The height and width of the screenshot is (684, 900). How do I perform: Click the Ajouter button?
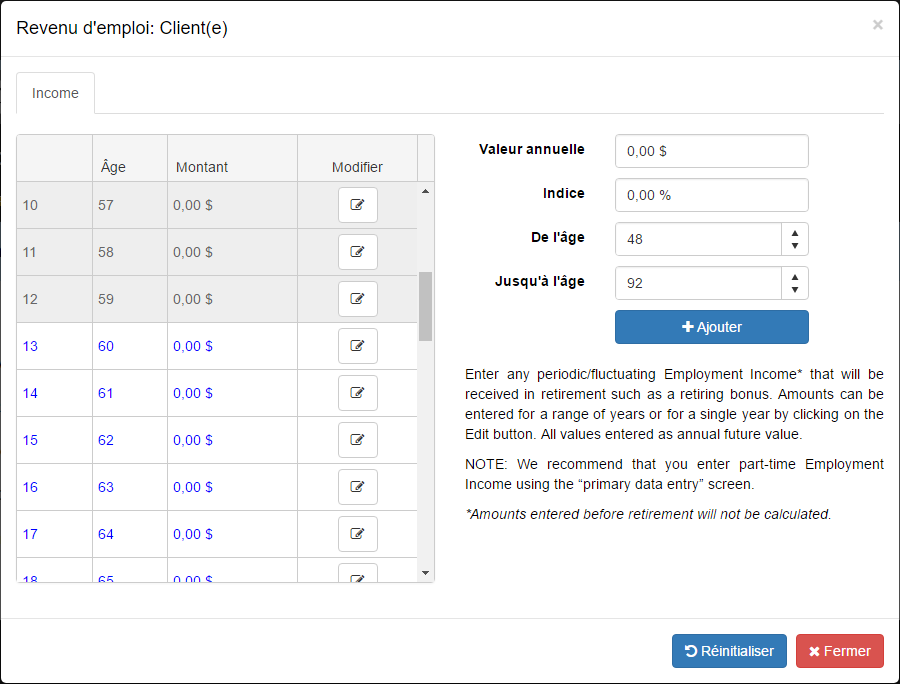click(x=711, y=327)
